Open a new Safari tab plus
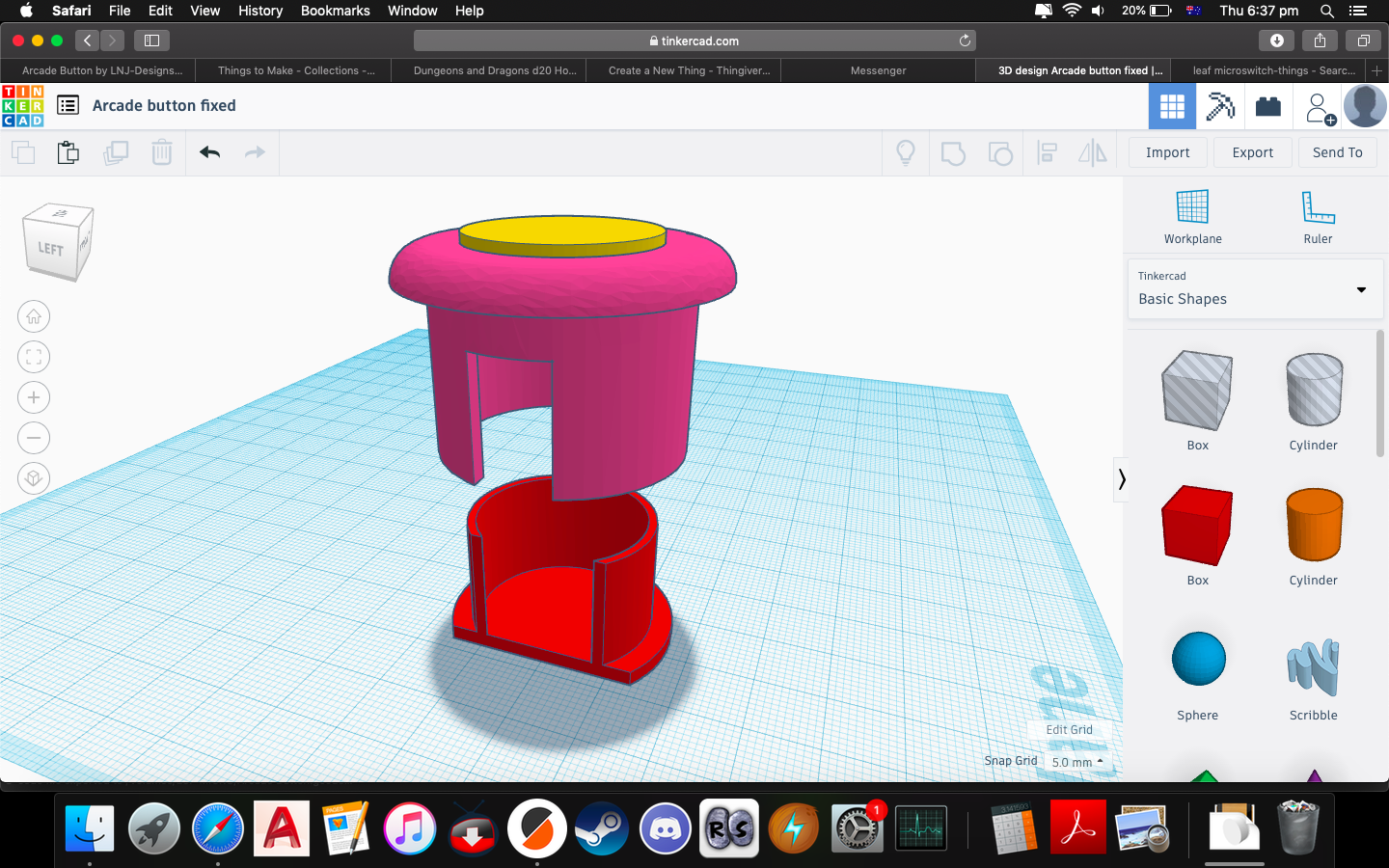This screenshot has height=868, width=1389. point(1376,70)
